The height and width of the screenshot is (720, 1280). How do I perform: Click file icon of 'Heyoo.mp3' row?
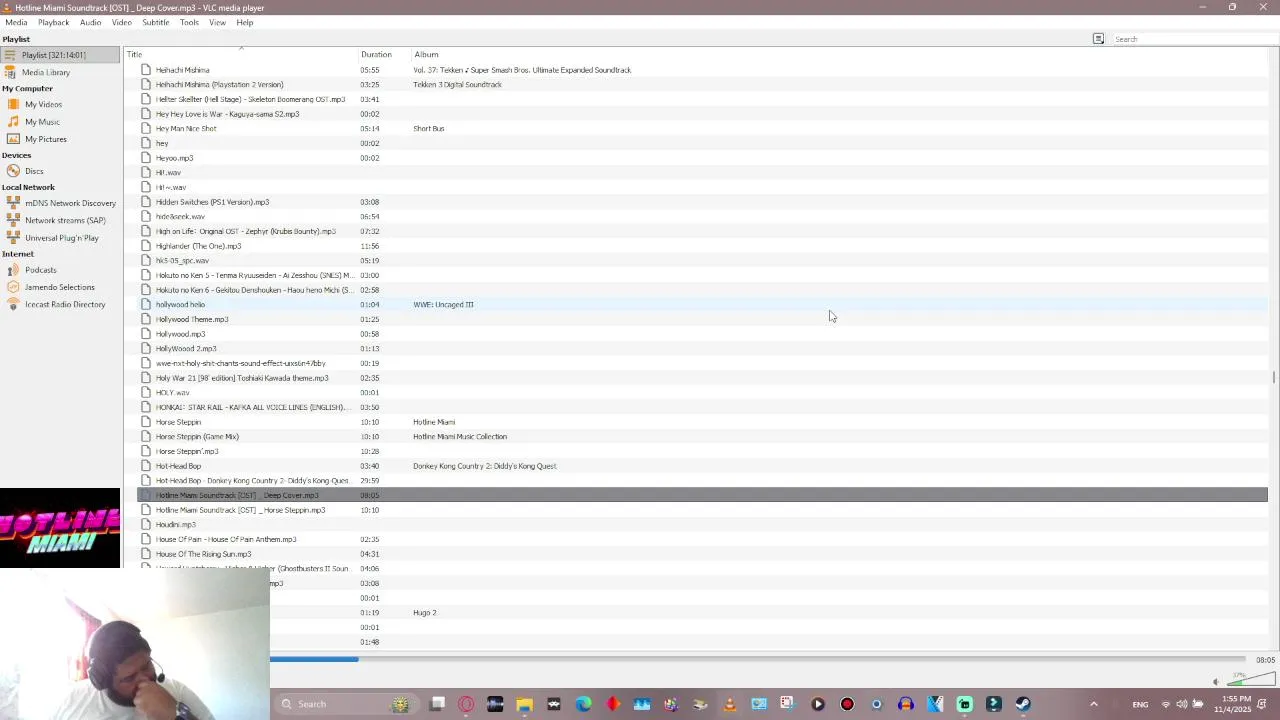146,158
